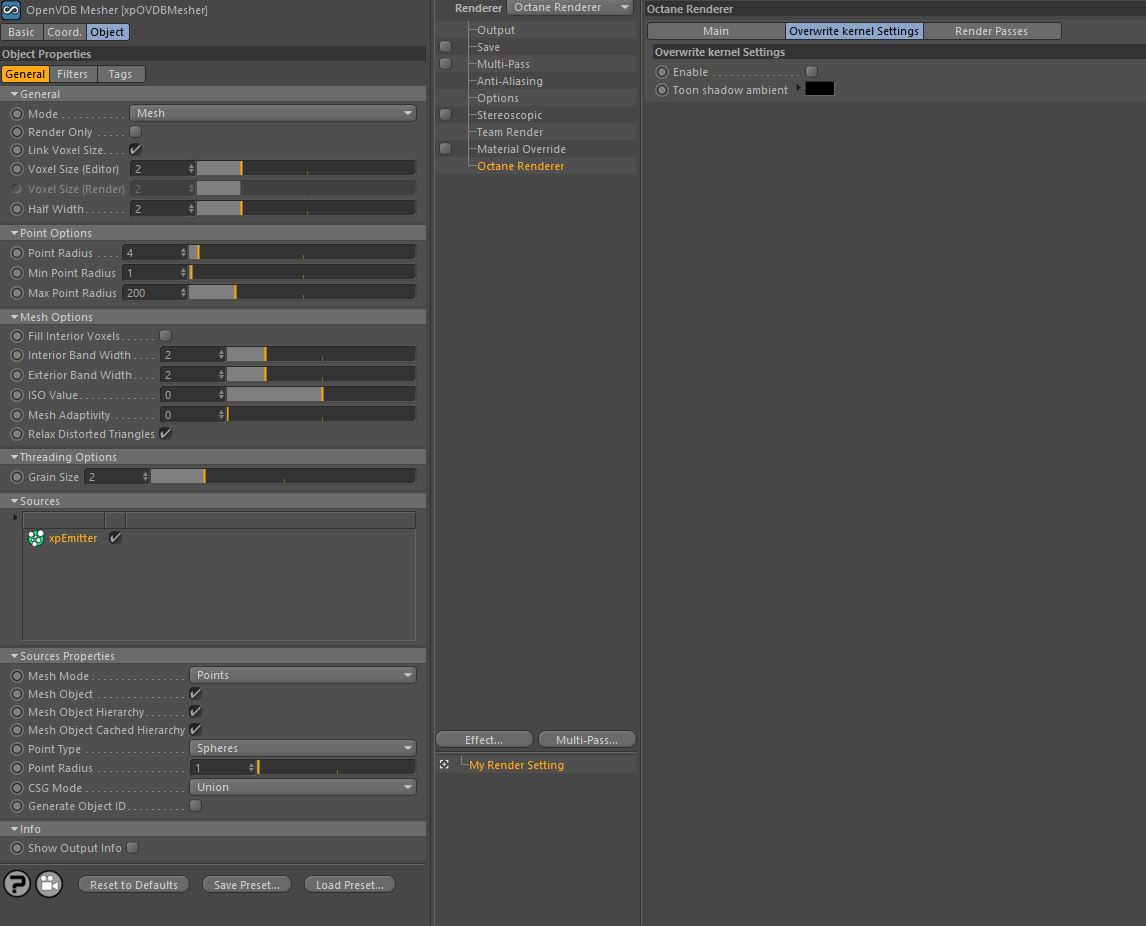
Task: Toggle the Save render setting checkbox
Action: [445, 47]
